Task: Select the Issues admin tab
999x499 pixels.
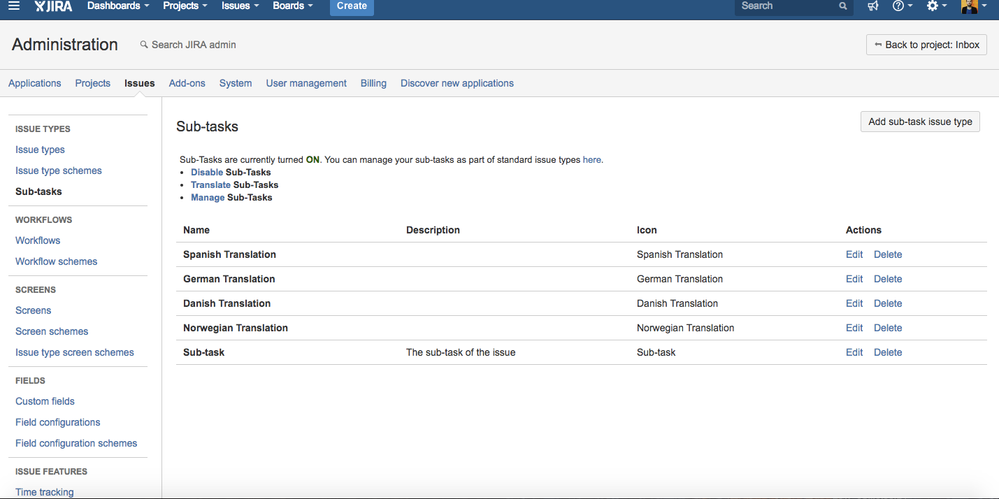Action: tap(140, 83)
